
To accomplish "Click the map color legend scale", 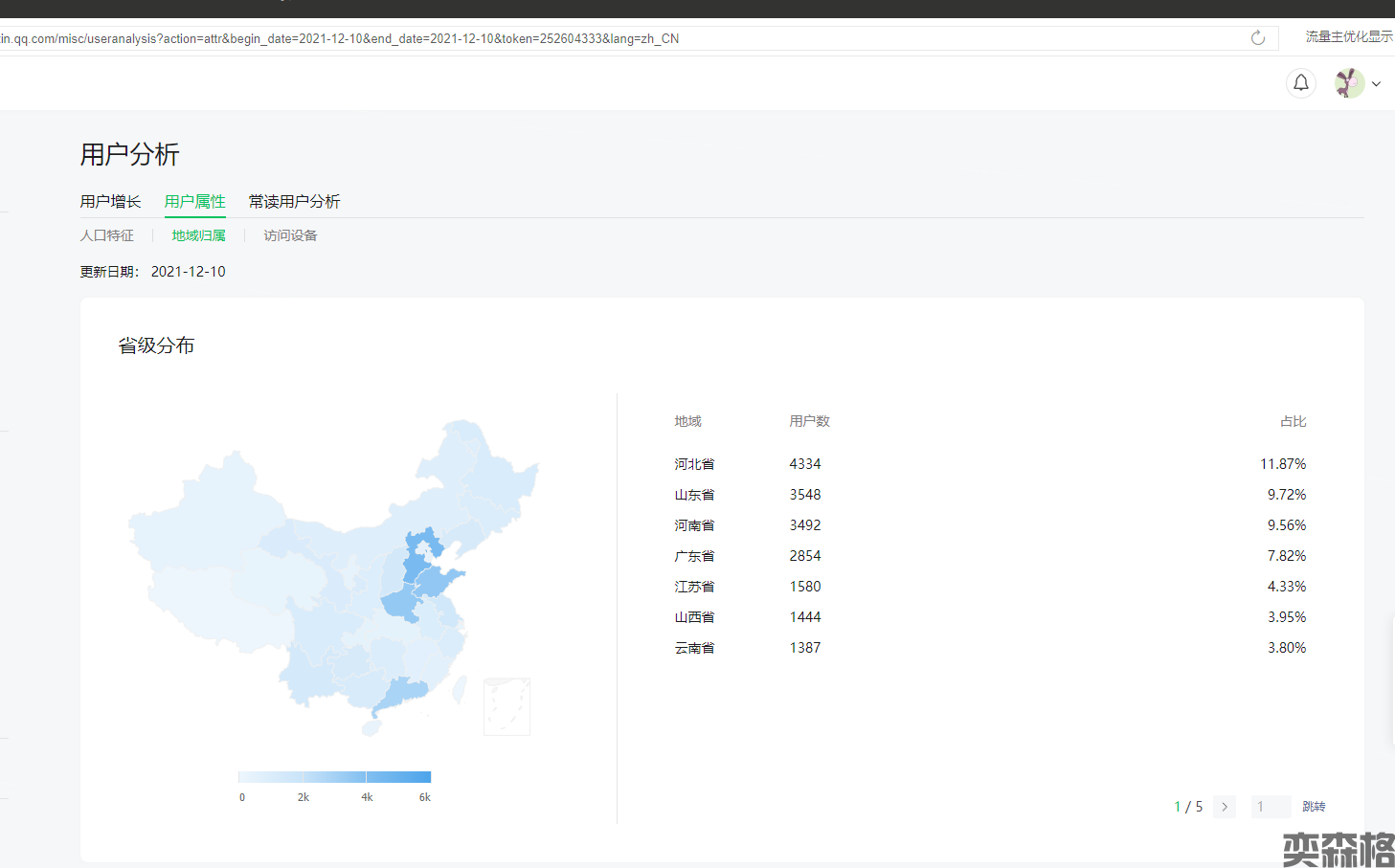I will point(334,777).
